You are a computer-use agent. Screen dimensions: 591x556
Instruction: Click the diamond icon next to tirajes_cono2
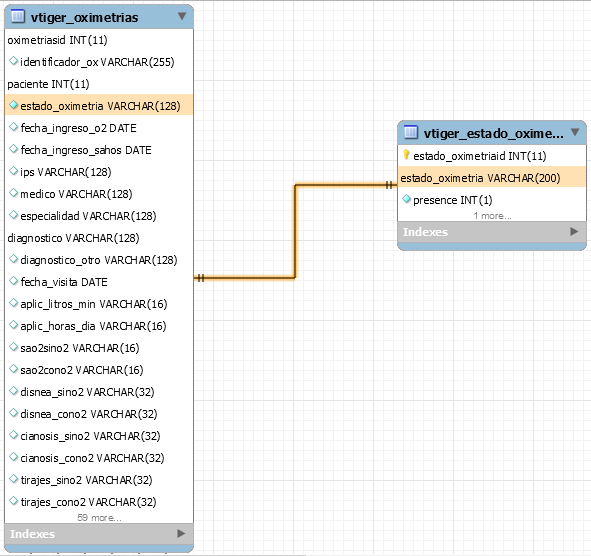click(14, 501)
